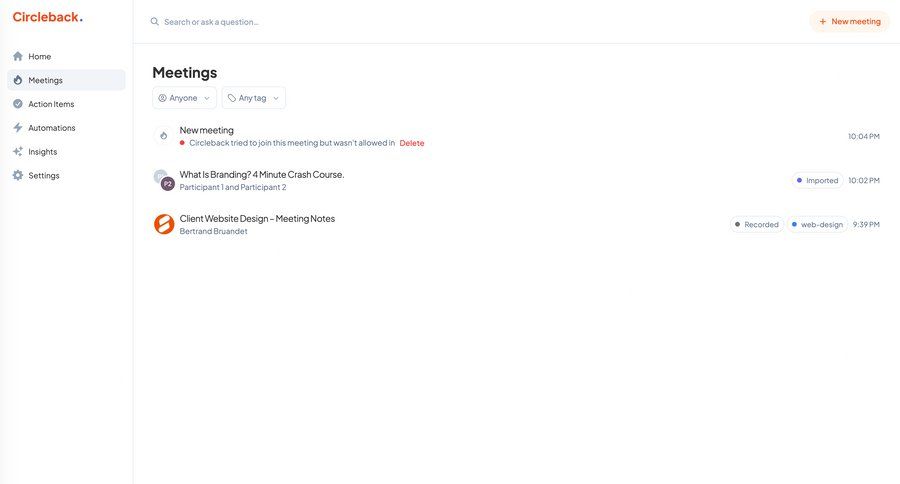This screenshot has width=900, height=484.
Task: Click the orange Bertrand Bruandet avatar
Action: point(164,224)
